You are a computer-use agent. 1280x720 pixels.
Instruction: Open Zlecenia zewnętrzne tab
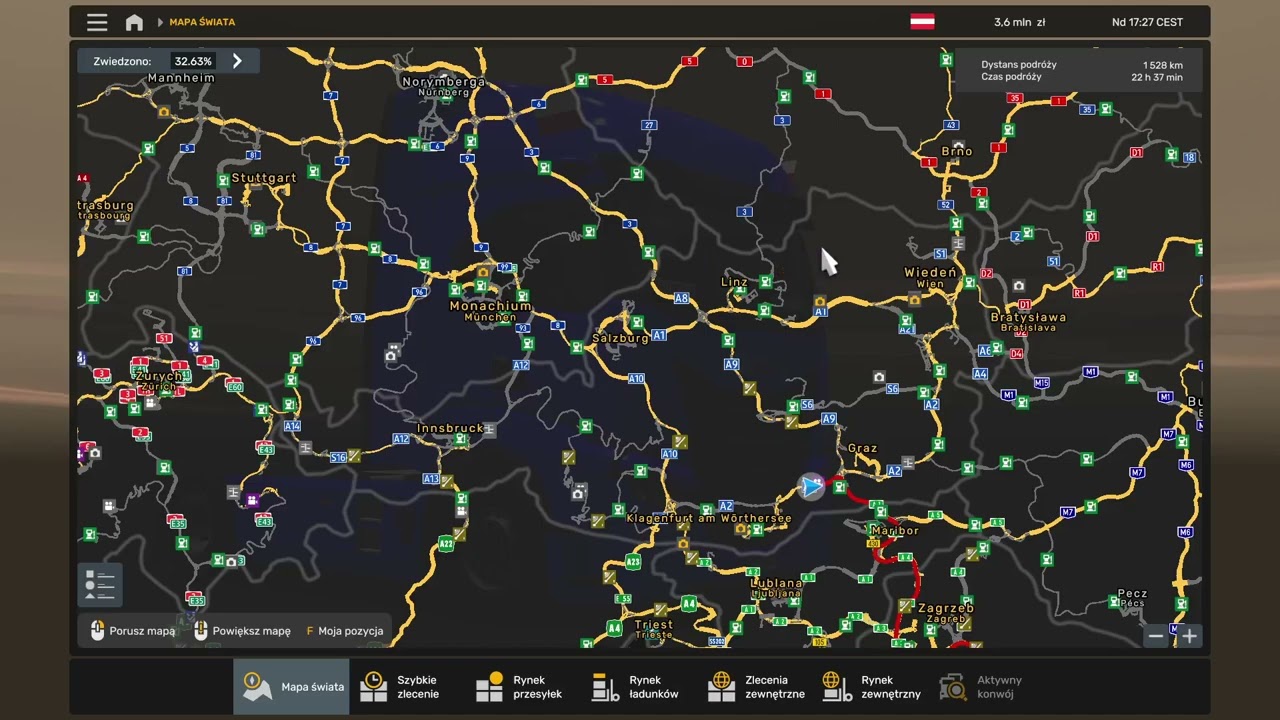pyautogui.click(x=757, y=687)
